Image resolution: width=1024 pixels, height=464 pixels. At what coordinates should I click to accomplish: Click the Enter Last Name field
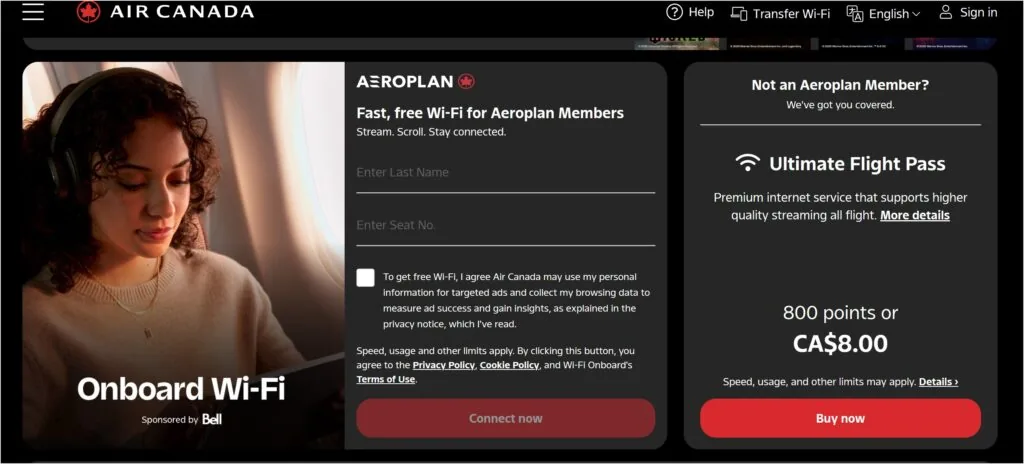point(505,173)
